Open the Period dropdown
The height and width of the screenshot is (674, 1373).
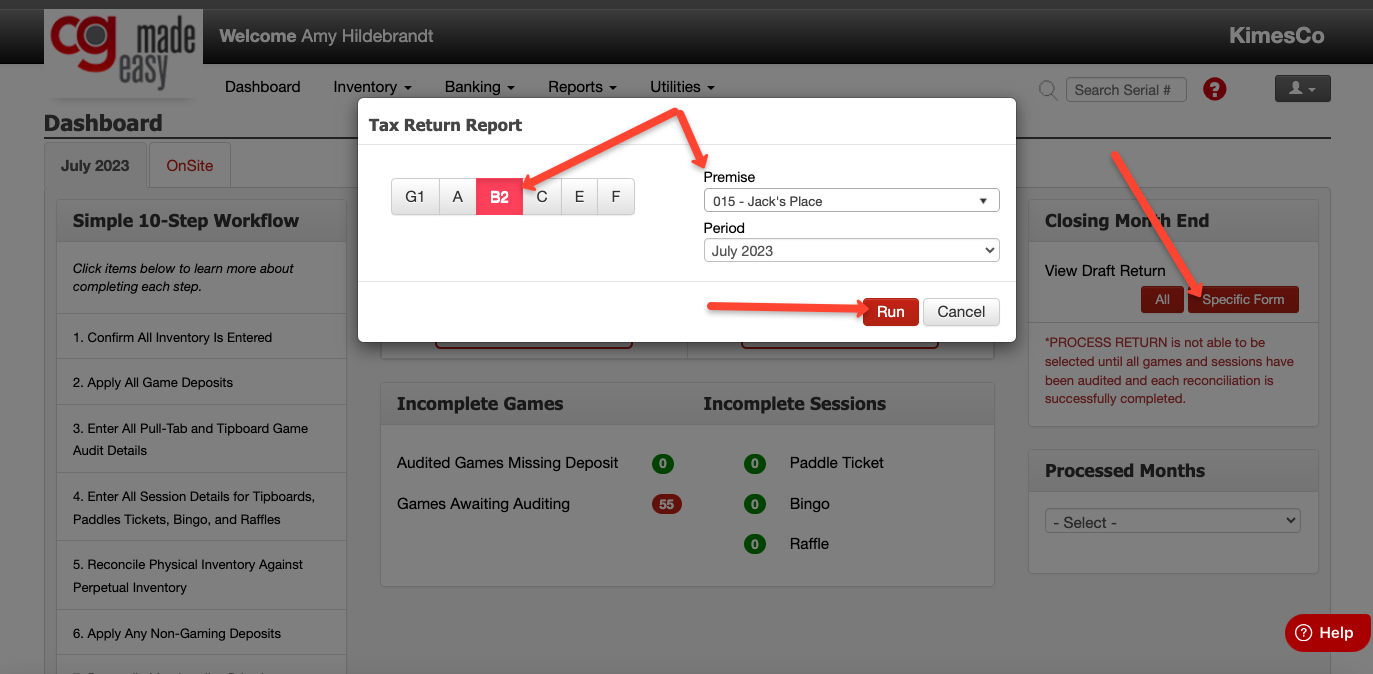coord(851,251)
